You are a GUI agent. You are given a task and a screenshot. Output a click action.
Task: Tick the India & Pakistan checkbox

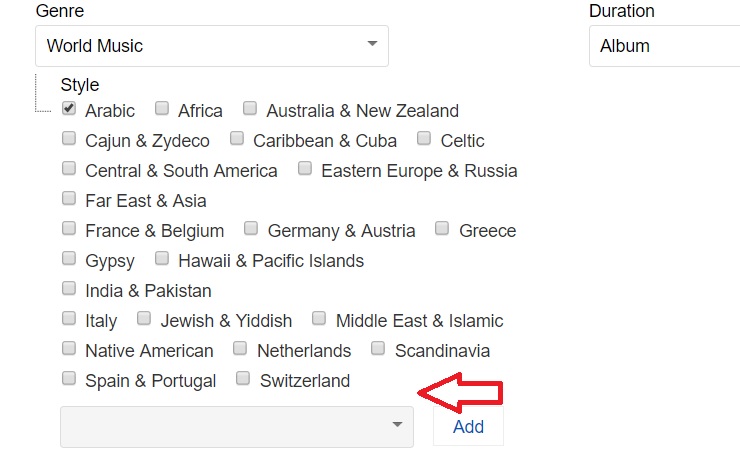coord(69,289)
